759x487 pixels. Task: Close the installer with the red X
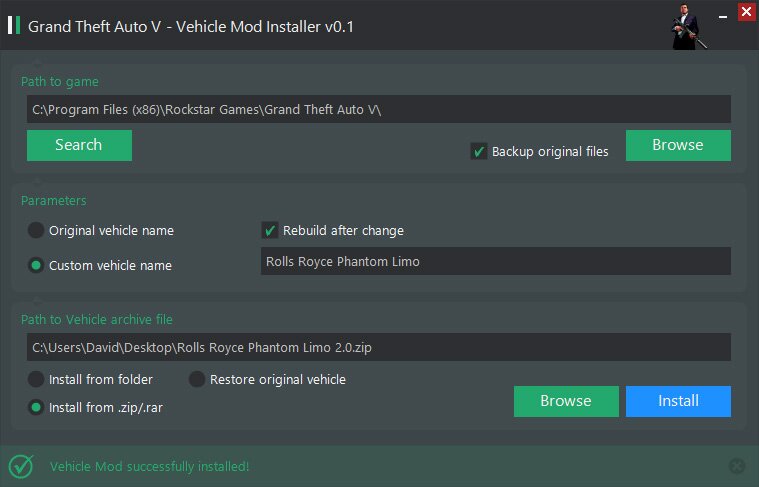point(746,13)
